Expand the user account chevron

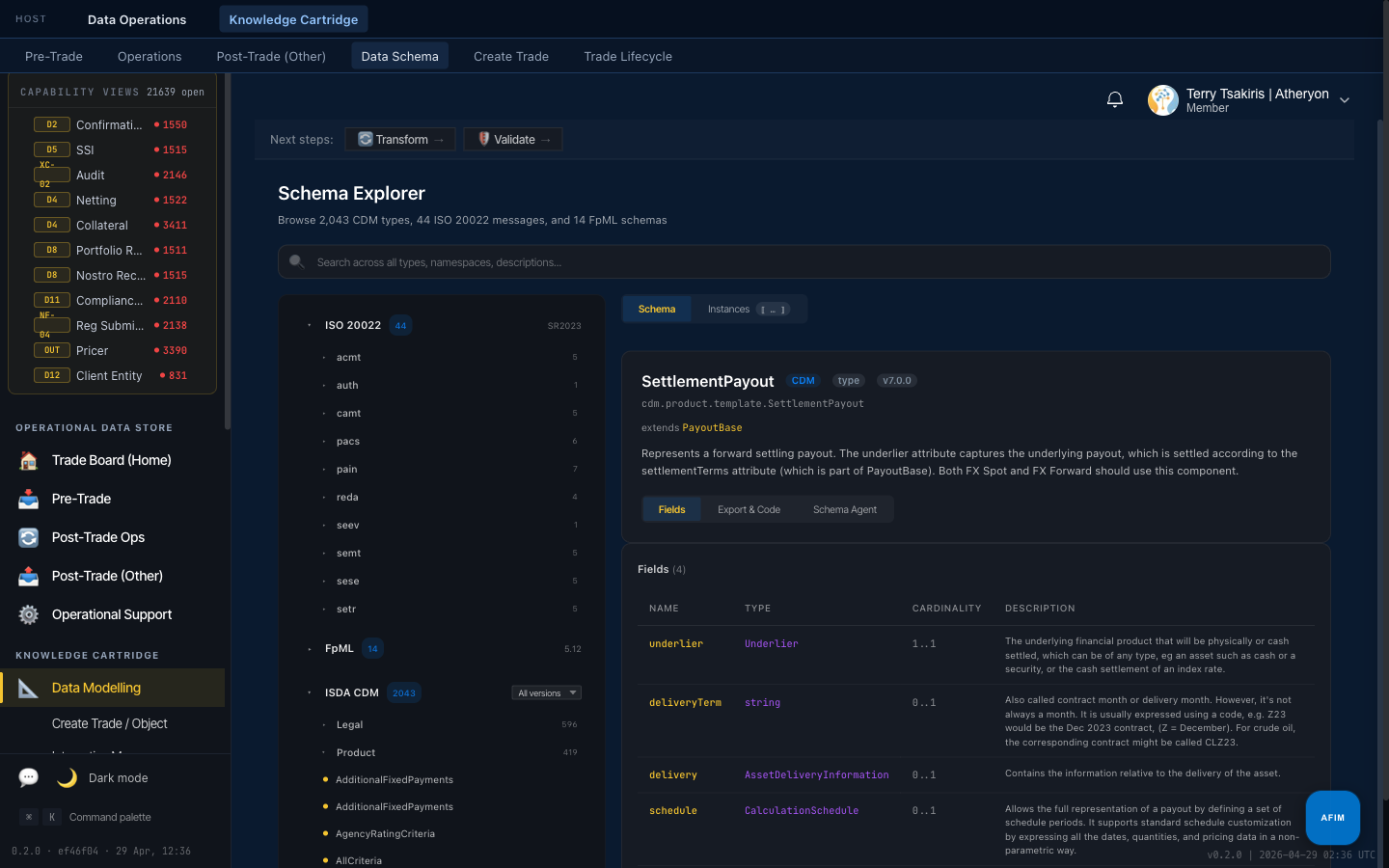point(1345,100)
